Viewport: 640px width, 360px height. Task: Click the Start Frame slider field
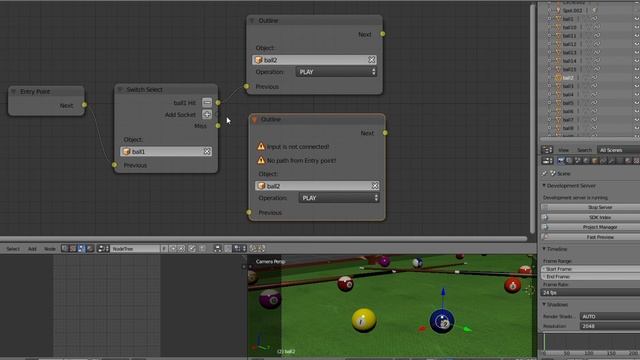pos(591,269)
